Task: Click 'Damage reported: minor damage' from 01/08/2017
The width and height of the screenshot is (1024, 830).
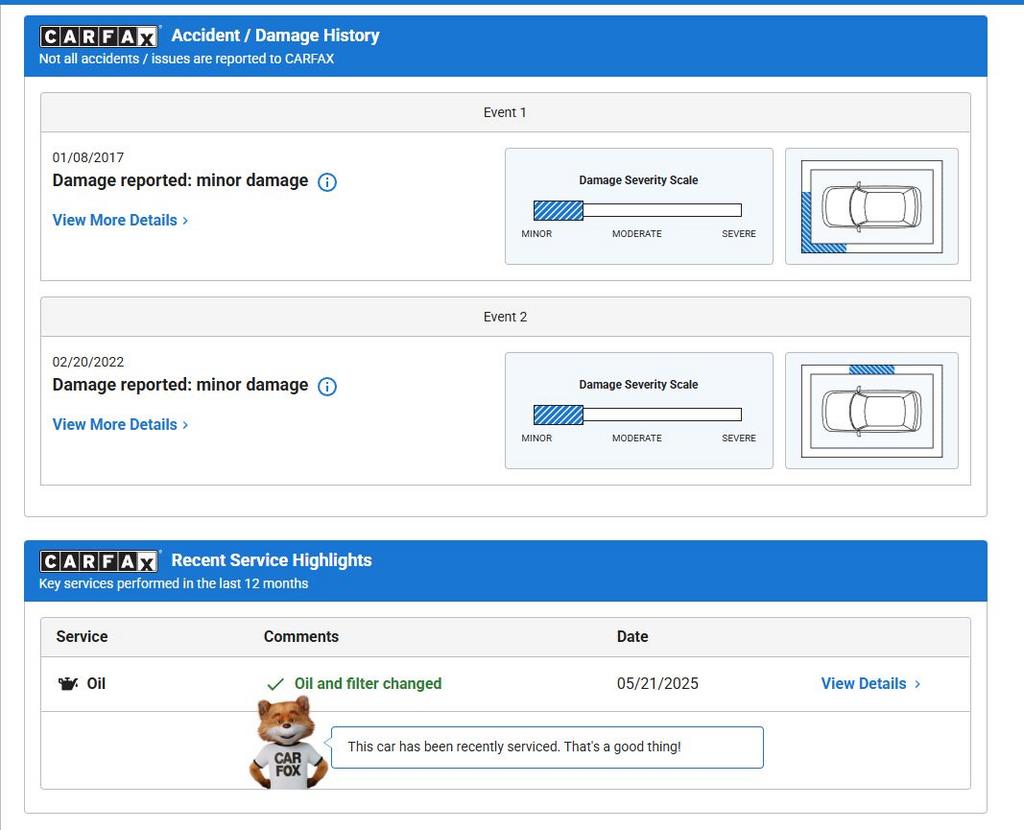Action: tap(180, 181)
